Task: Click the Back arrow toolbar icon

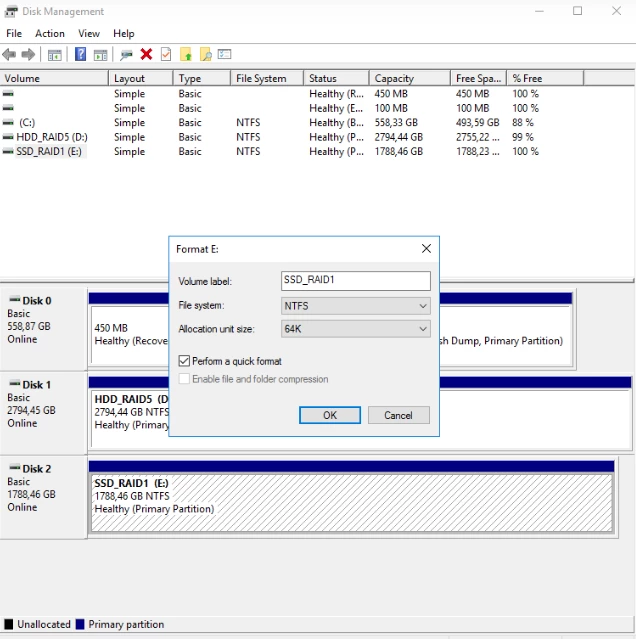Action: point(10,54)
